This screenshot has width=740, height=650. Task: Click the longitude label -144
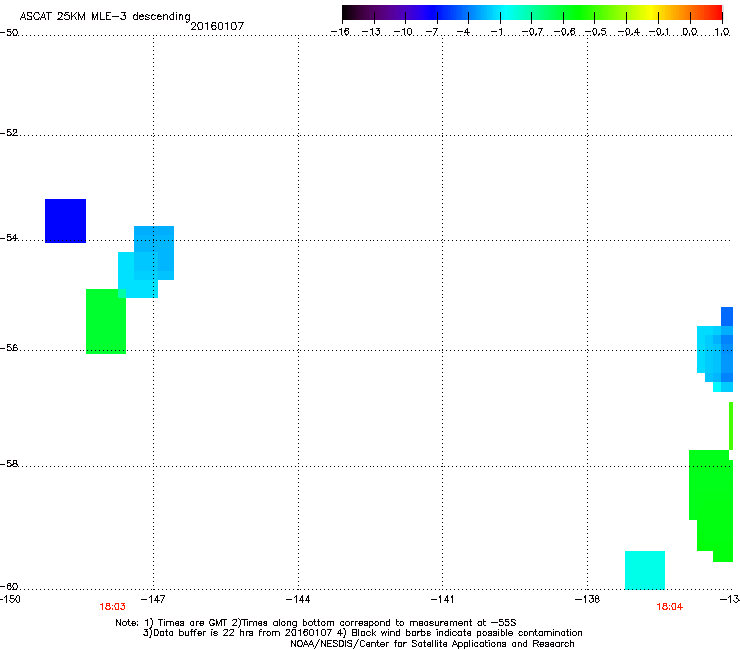(298, 599)
